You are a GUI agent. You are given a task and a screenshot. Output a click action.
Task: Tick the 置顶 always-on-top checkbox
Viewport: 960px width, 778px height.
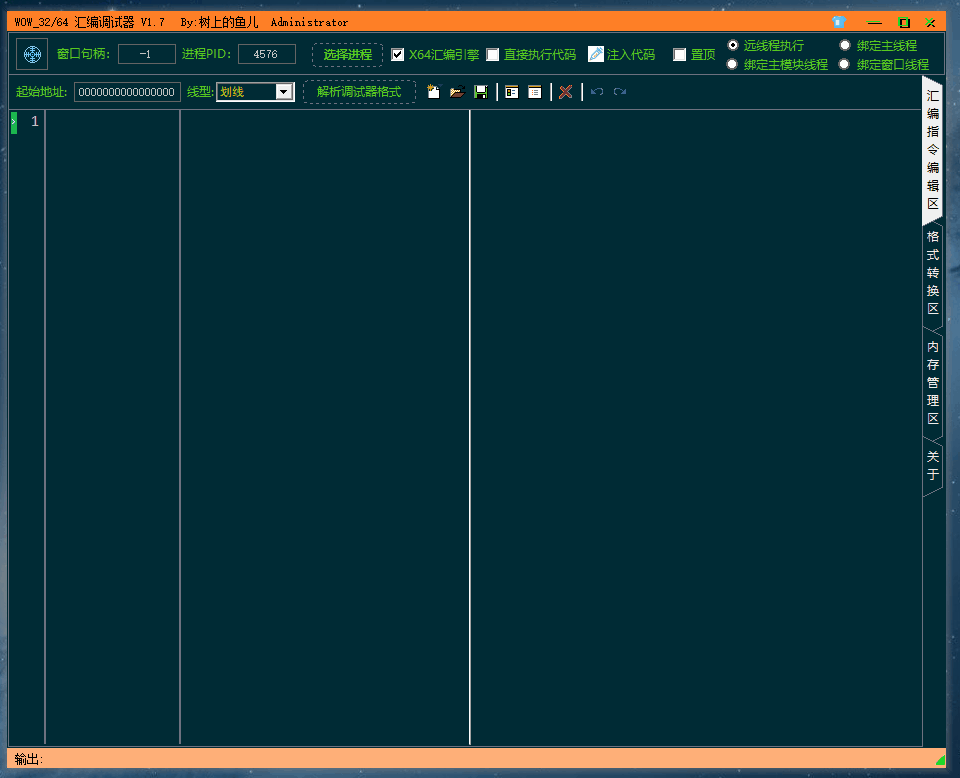679,54
